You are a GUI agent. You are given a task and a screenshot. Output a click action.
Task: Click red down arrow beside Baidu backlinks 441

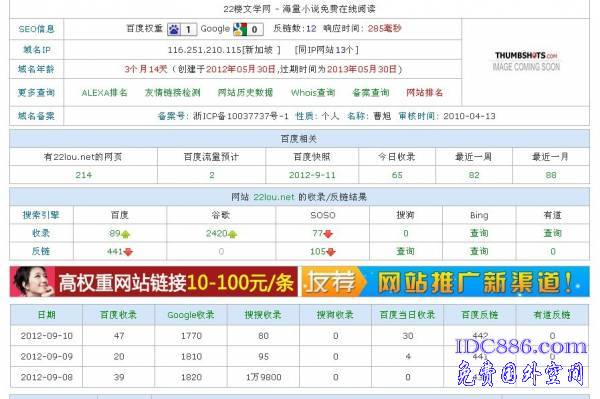pyautogui.click(x=128, y=252)
